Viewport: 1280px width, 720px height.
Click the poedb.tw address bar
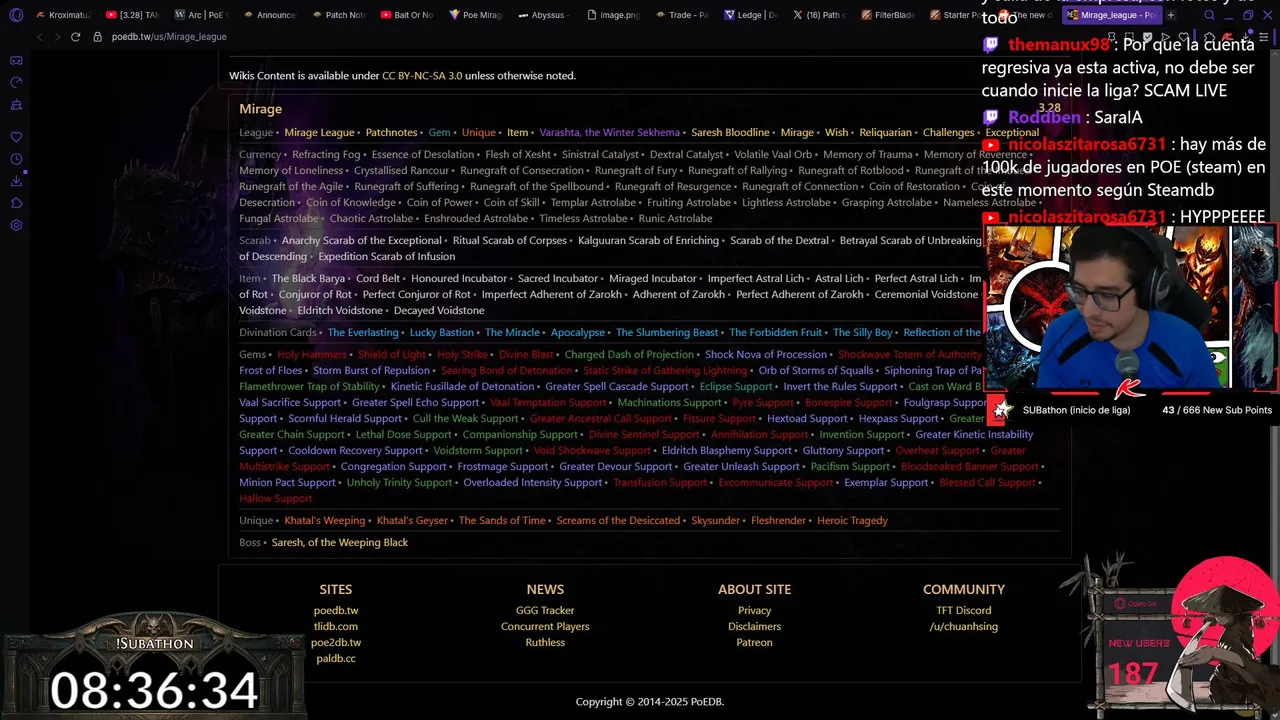(169, 37)
